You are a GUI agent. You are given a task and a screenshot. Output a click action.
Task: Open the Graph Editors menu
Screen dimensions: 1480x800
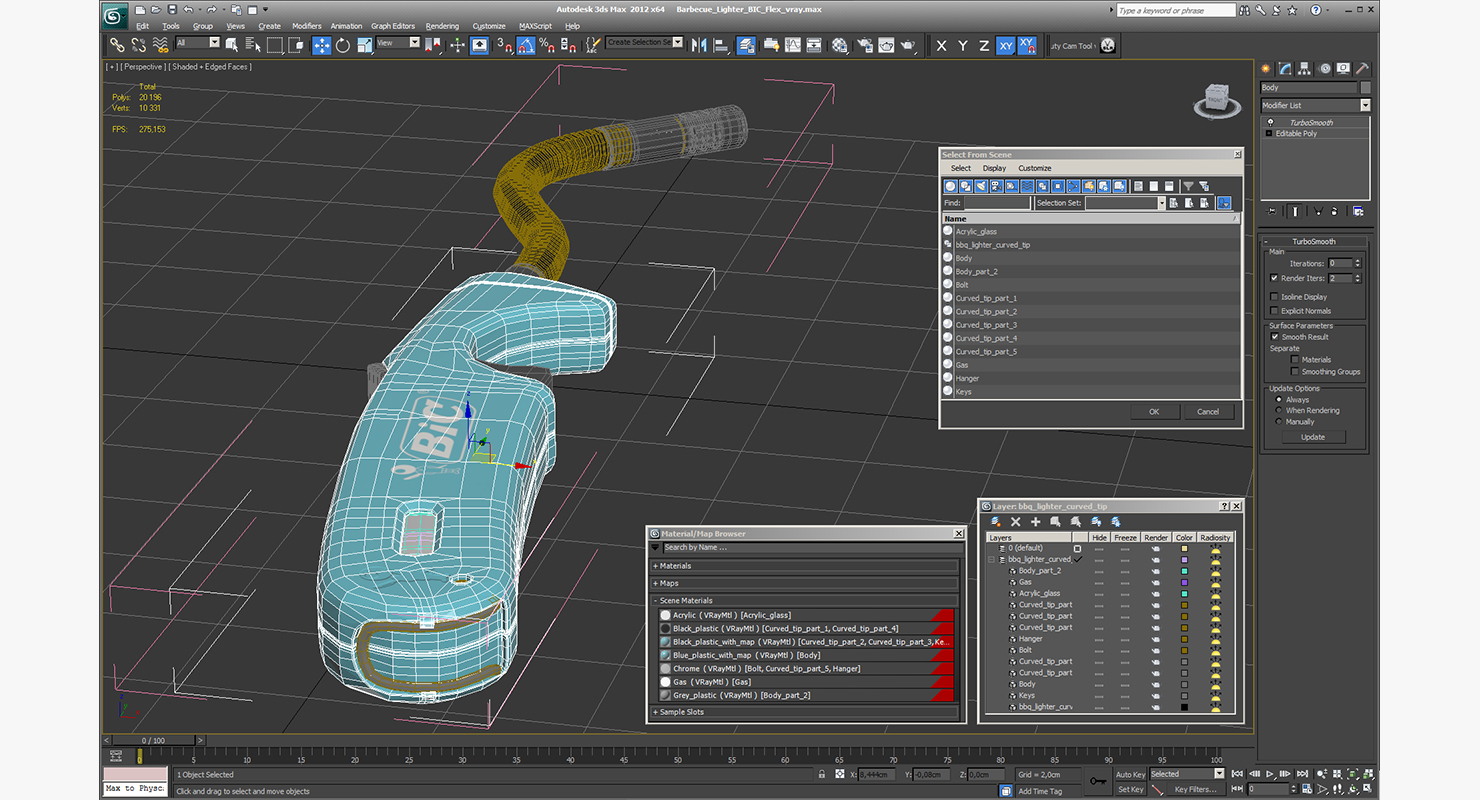pyautogui.click(x=393, y=26)
